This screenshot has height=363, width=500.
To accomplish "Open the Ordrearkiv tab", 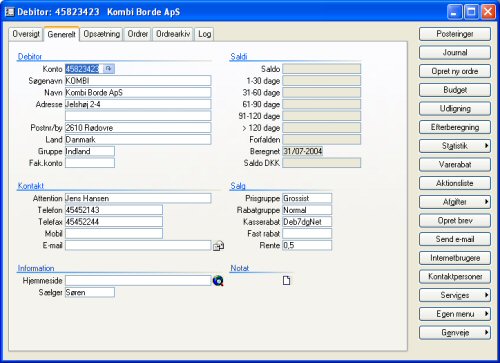I will pos(173,34).
